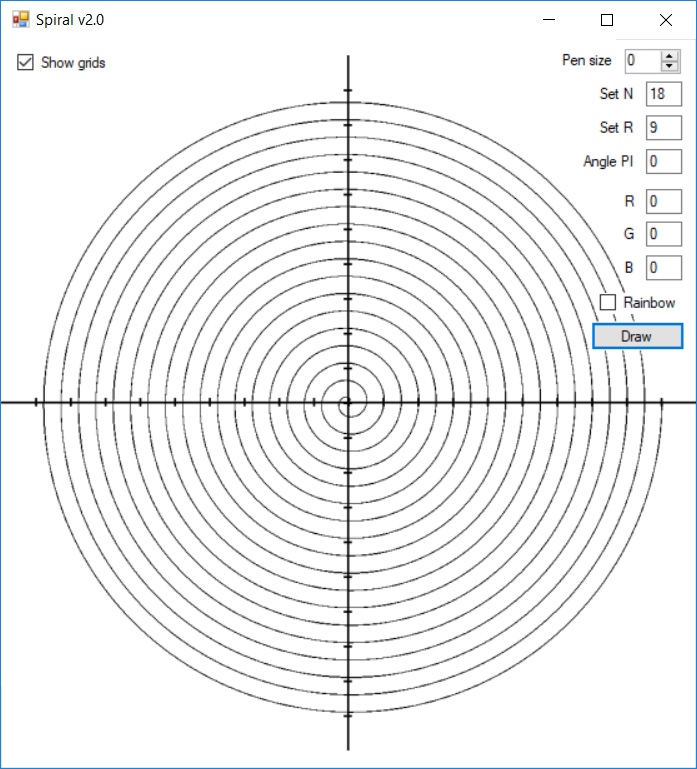Image resolution: width=697 pixels, height=769 pixels.
Task: Click the Pen size label
Action: point(587,60)
